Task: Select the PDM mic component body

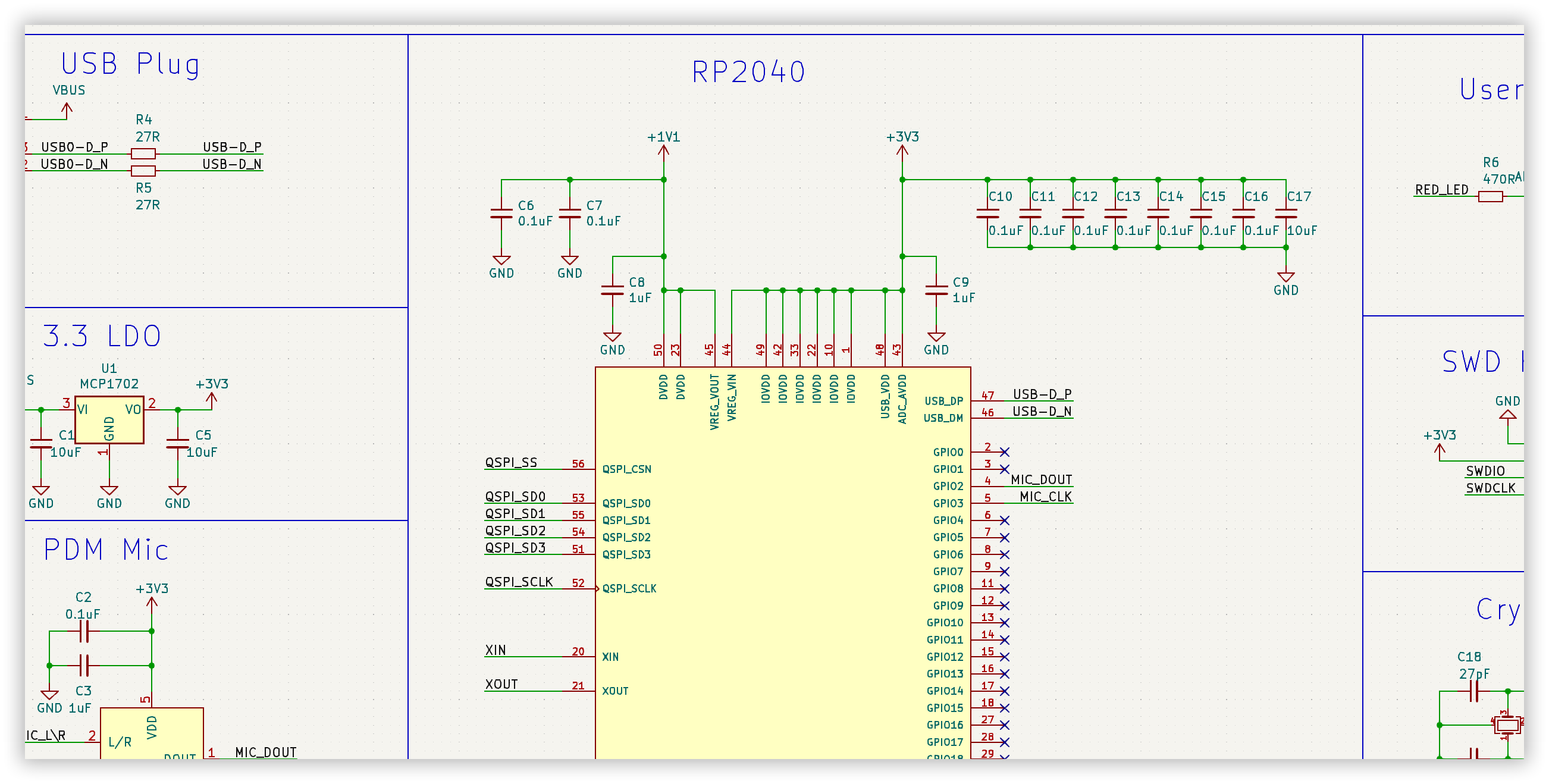Action: (152, 733)
